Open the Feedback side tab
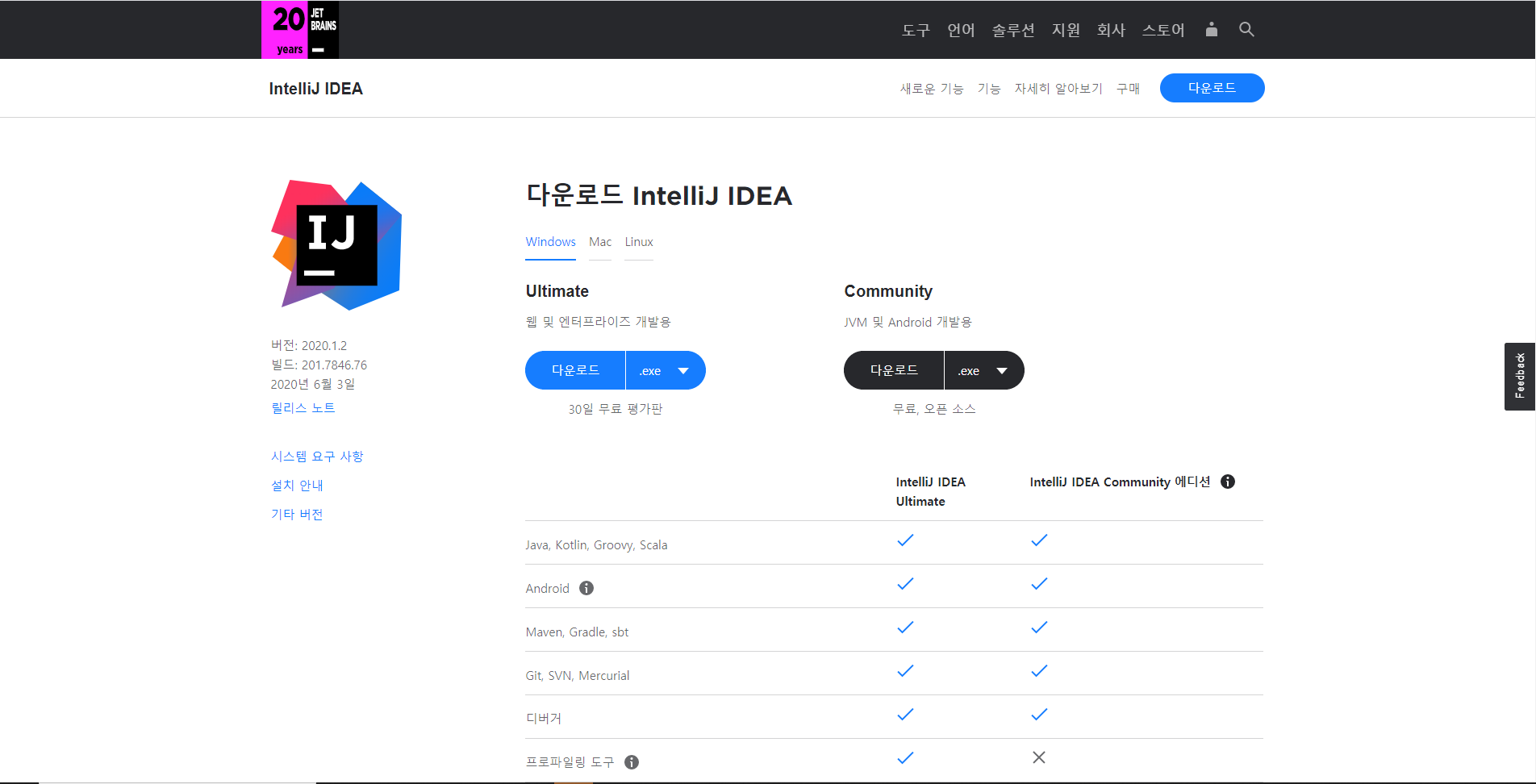The height and width of the screenshot is (784, 1536). (x=1520, y=377)
